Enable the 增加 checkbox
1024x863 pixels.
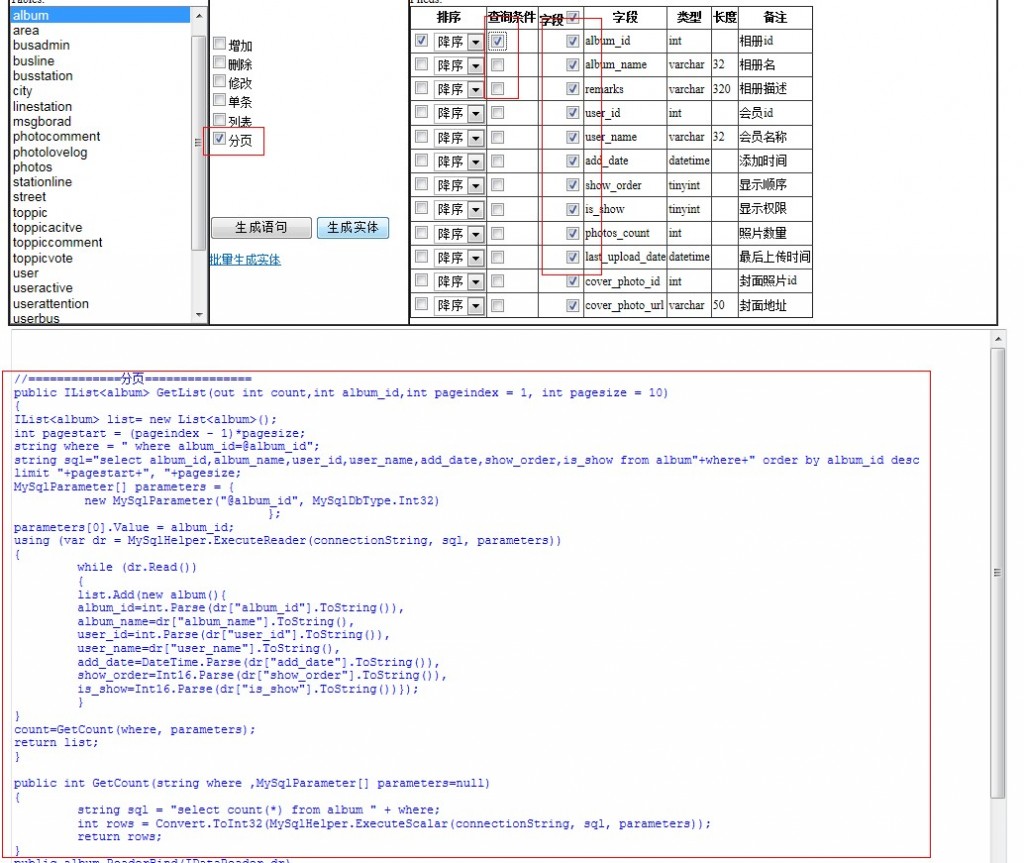(219, 44)
